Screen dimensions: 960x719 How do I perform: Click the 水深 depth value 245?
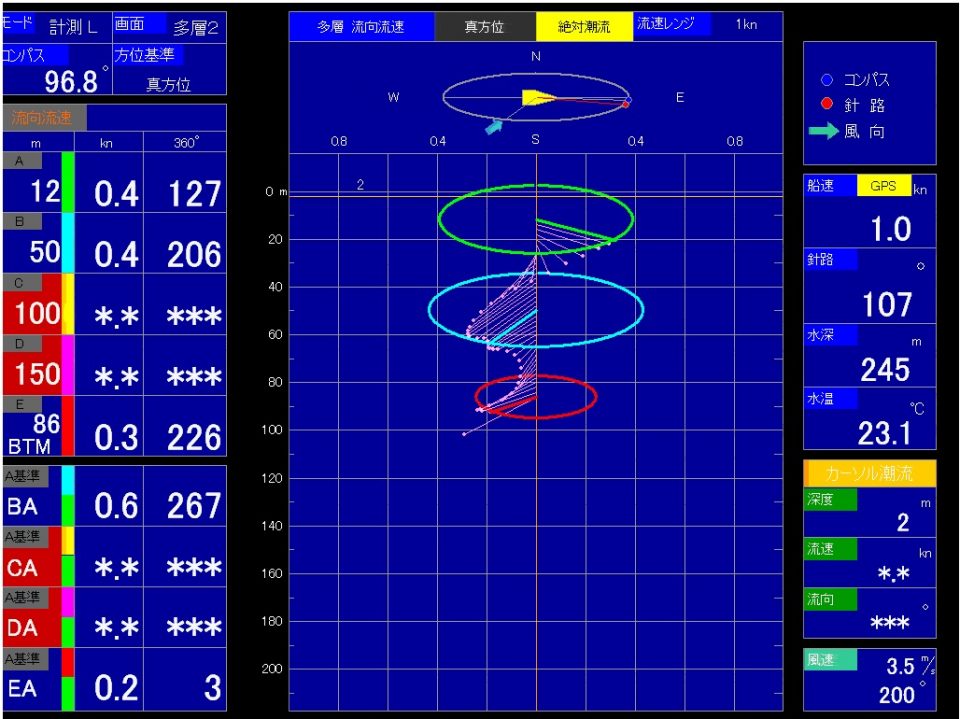click(x=885, y=369)
